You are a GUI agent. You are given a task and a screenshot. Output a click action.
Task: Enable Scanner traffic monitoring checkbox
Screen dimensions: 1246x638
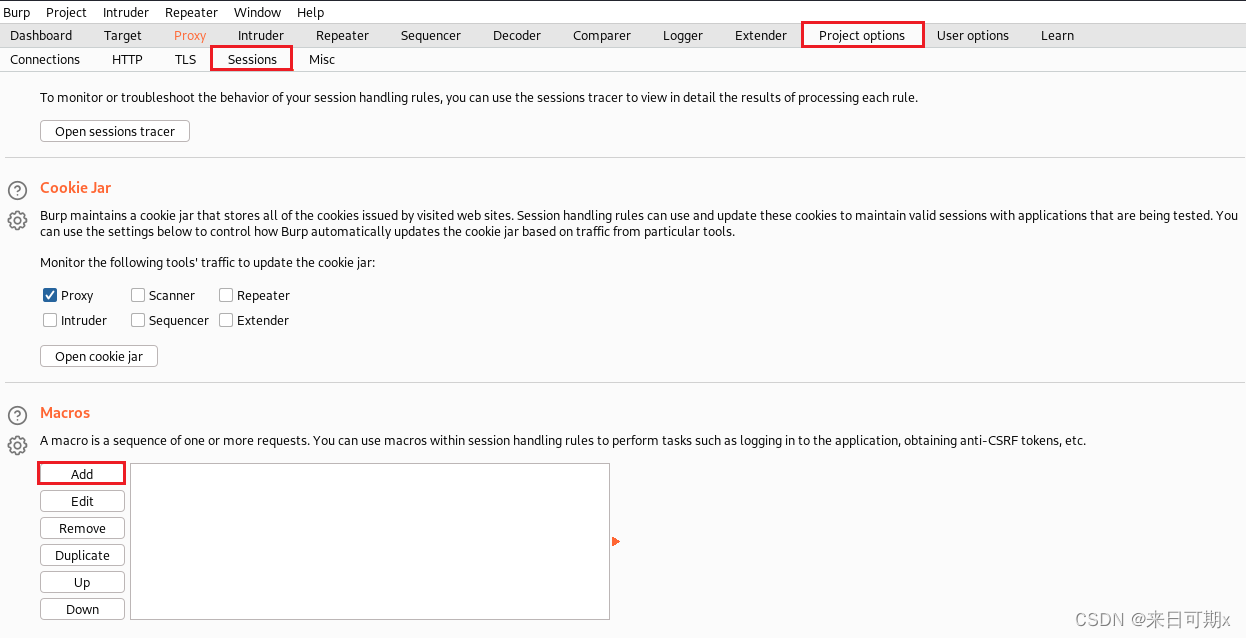pyautogui.click(x=138, y=295)
